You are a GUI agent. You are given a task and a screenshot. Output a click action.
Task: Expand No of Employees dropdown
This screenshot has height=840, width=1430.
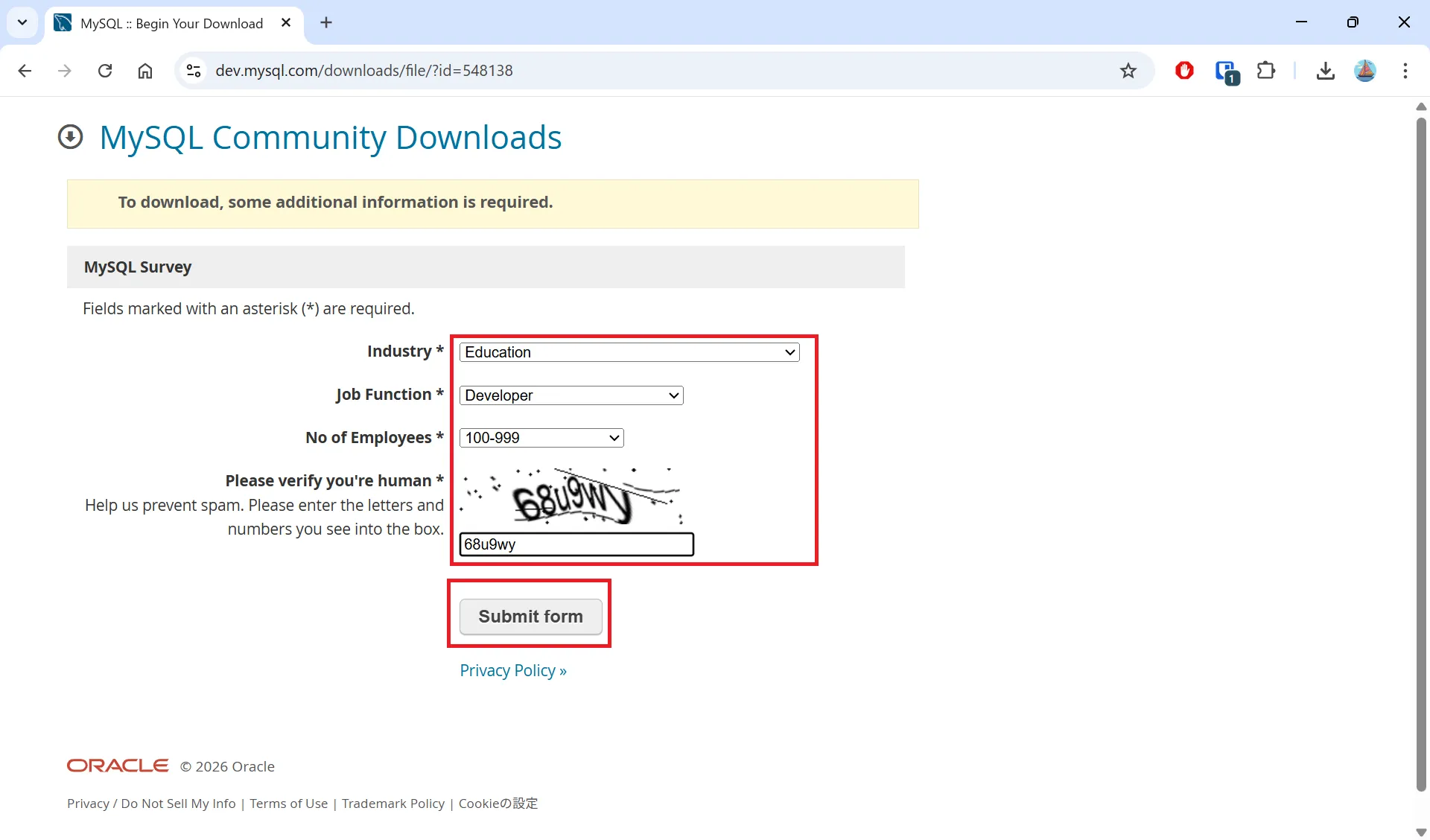click(541, 438)
